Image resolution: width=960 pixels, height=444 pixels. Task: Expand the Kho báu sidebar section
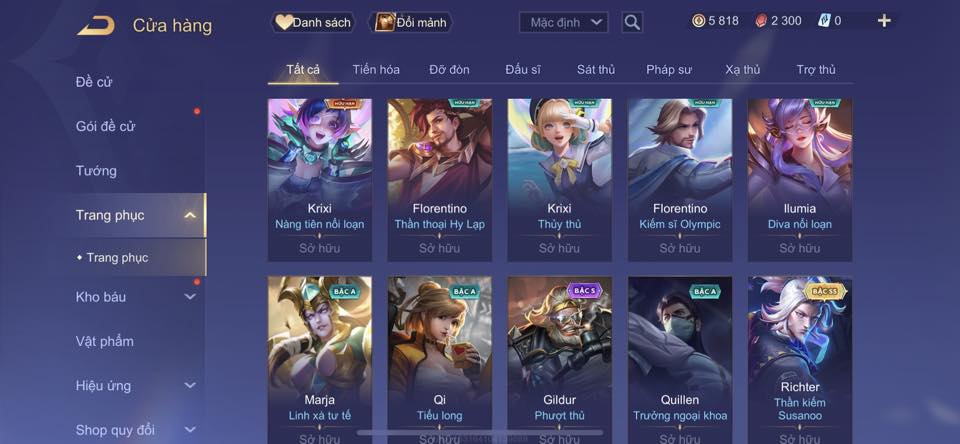pyautogui.click(x=190, y=296)
